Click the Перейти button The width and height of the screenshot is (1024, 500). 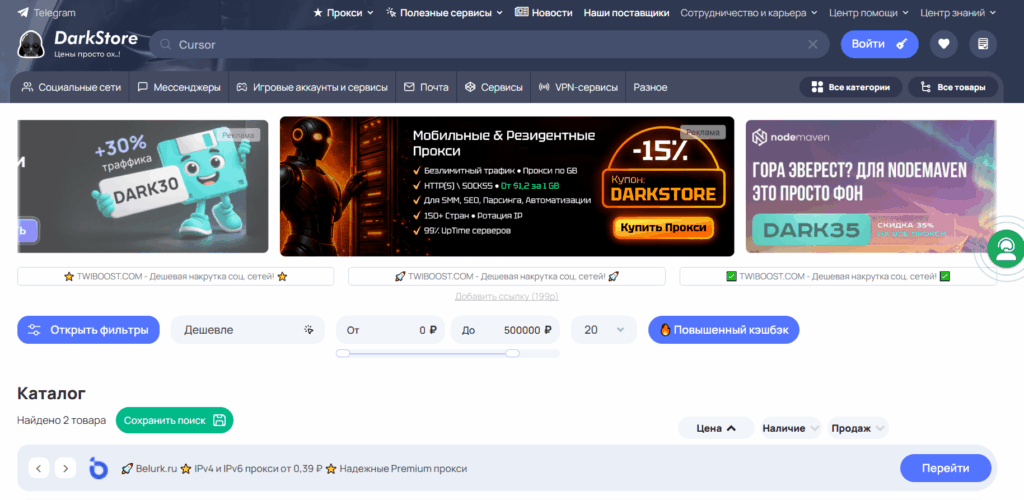pos(945,468)
